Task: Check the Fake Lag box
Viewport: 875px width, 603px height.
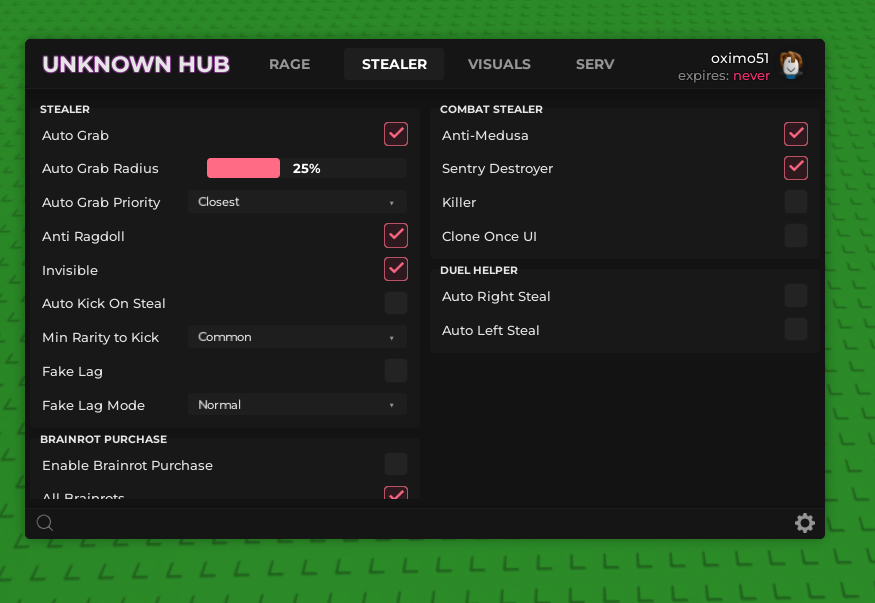Action: coord(396,371)
